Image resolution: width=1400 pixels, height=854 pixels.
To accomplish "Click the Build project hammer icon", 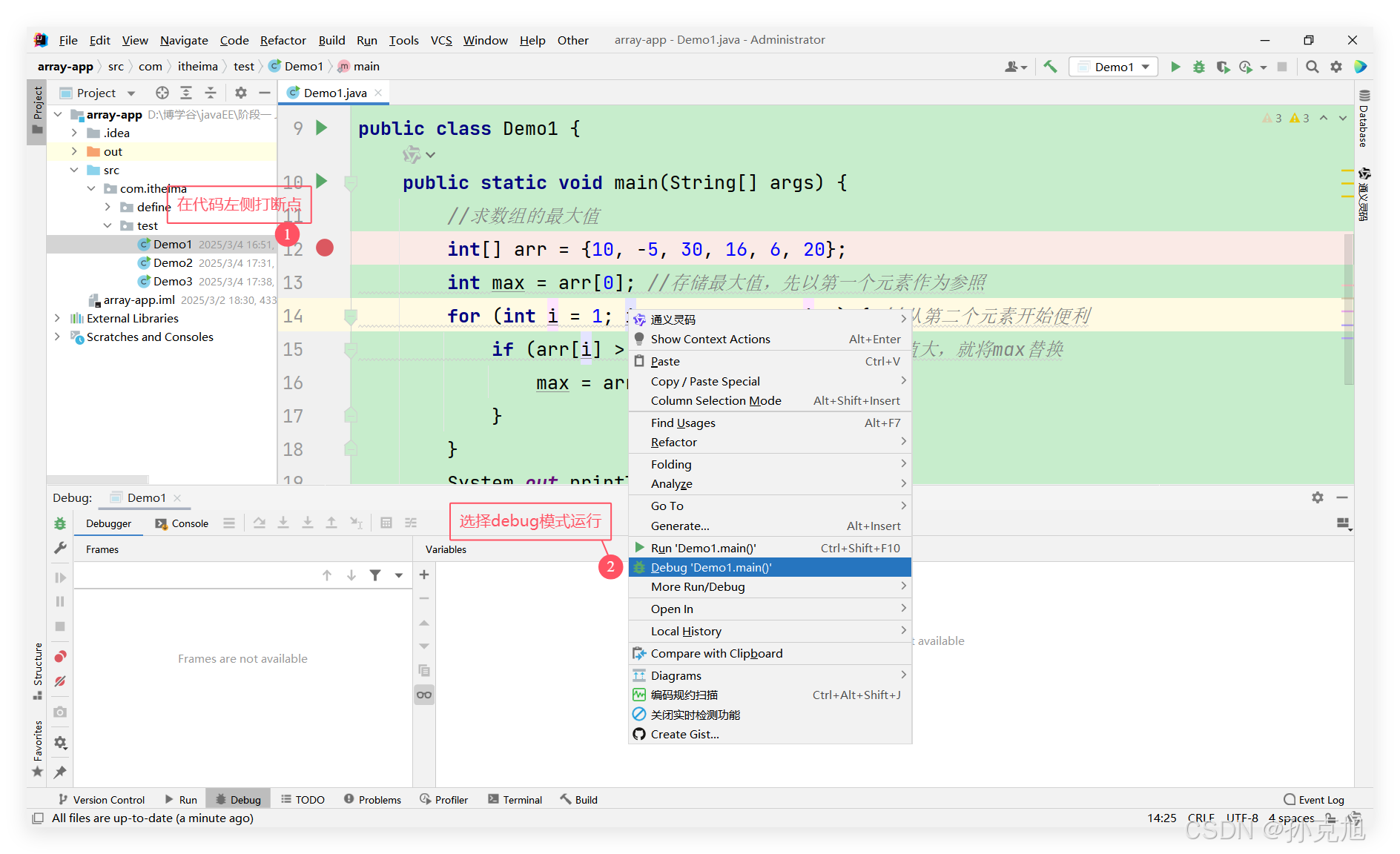I will [1050, 67].
